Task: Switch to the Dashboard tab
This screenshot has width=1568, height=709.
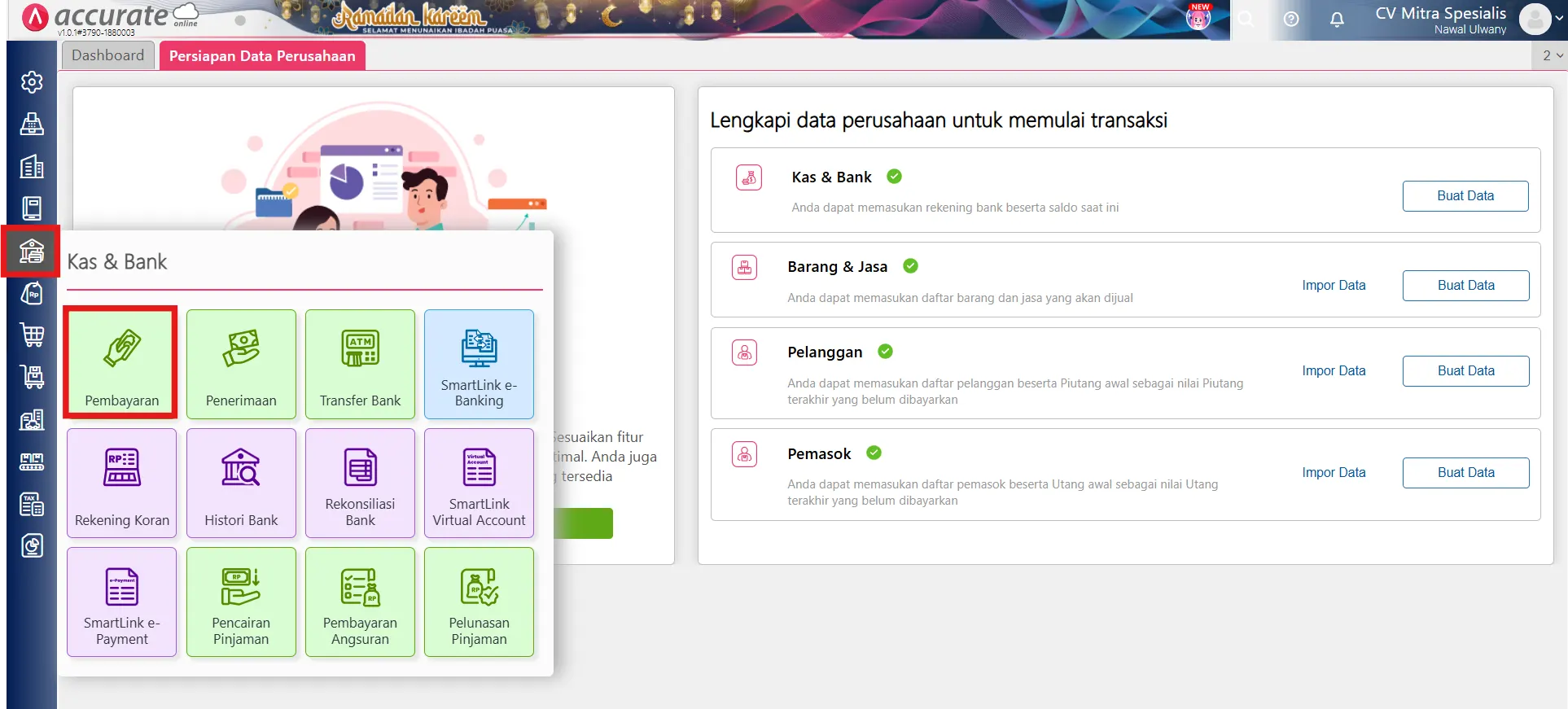Action: click(107, 55)
